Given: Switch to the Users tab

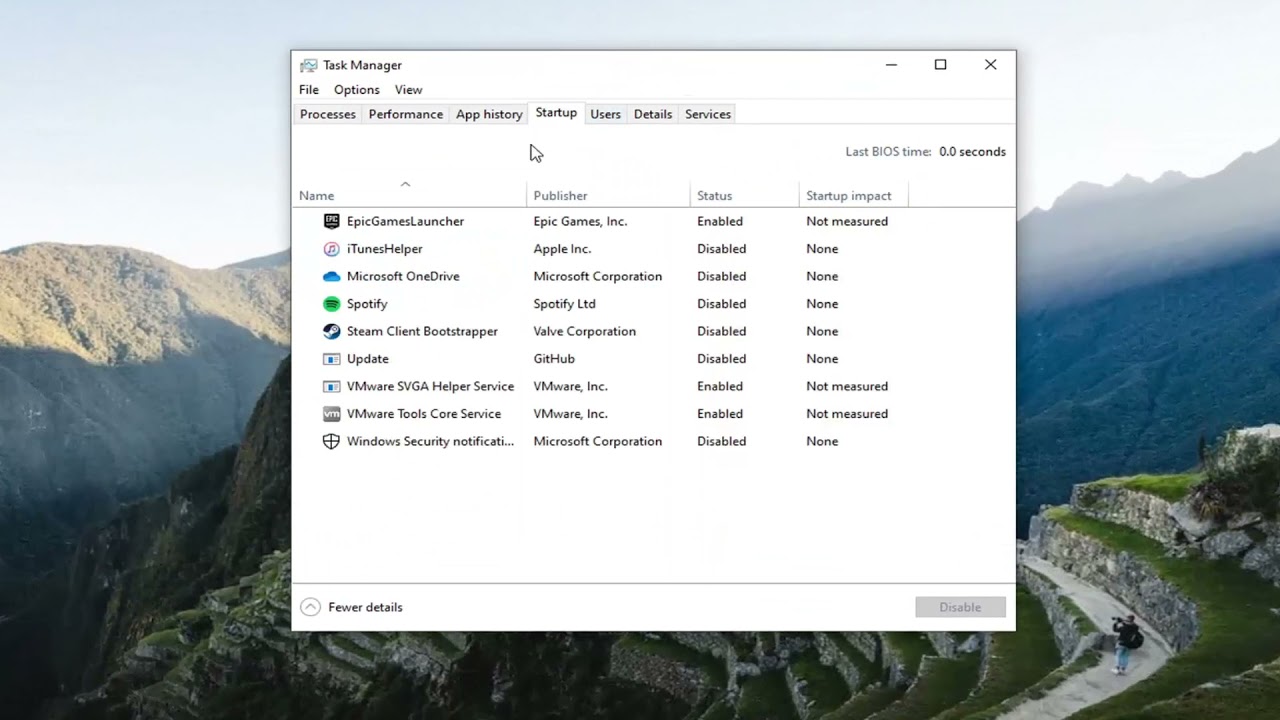Looking at the screenshot, I should [x=605, y=114].
